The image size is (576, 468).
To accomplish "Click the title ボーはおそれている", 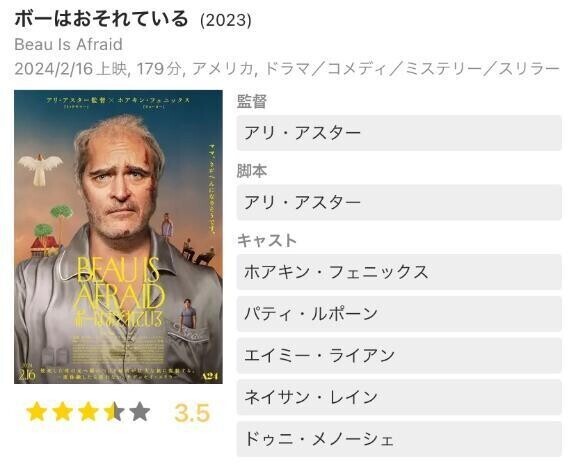I will click(x=101, y=18).
